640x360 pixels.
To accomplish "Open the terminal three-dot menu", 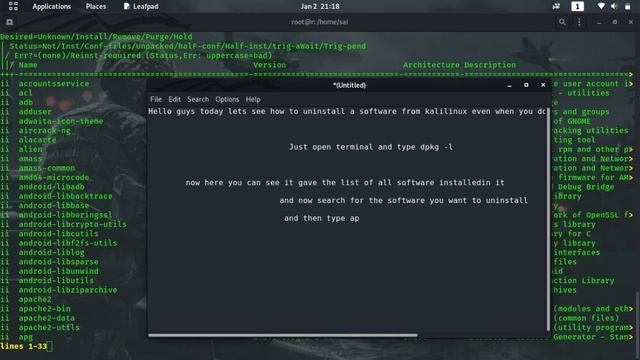I will [x=579, y=22].
